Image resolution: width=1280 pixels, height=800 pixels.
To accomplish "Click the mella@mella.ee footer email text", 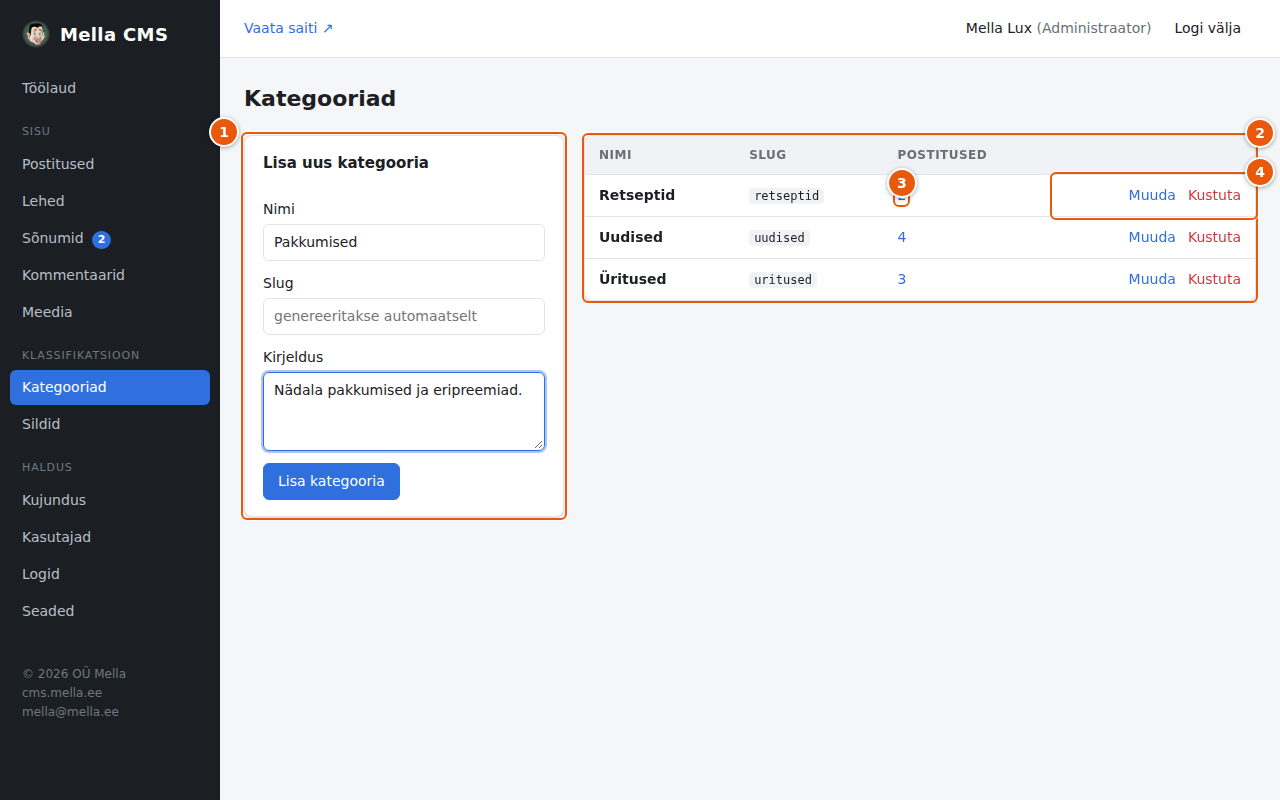I will [70, 712].
